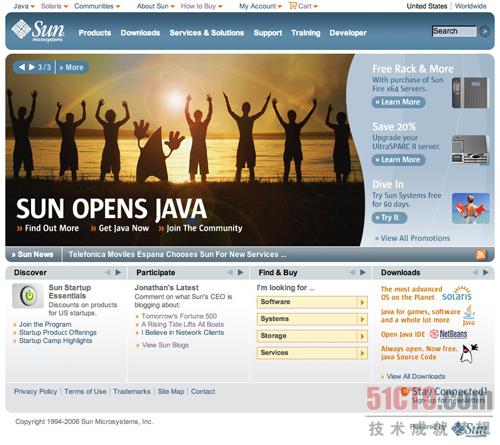Click the shopping cart icon
Viewport: 500px width, 445px height.
(x=293, y=5)
